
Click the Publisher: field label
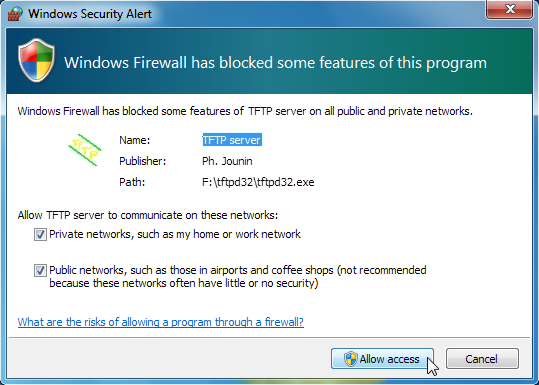point(143,161)
